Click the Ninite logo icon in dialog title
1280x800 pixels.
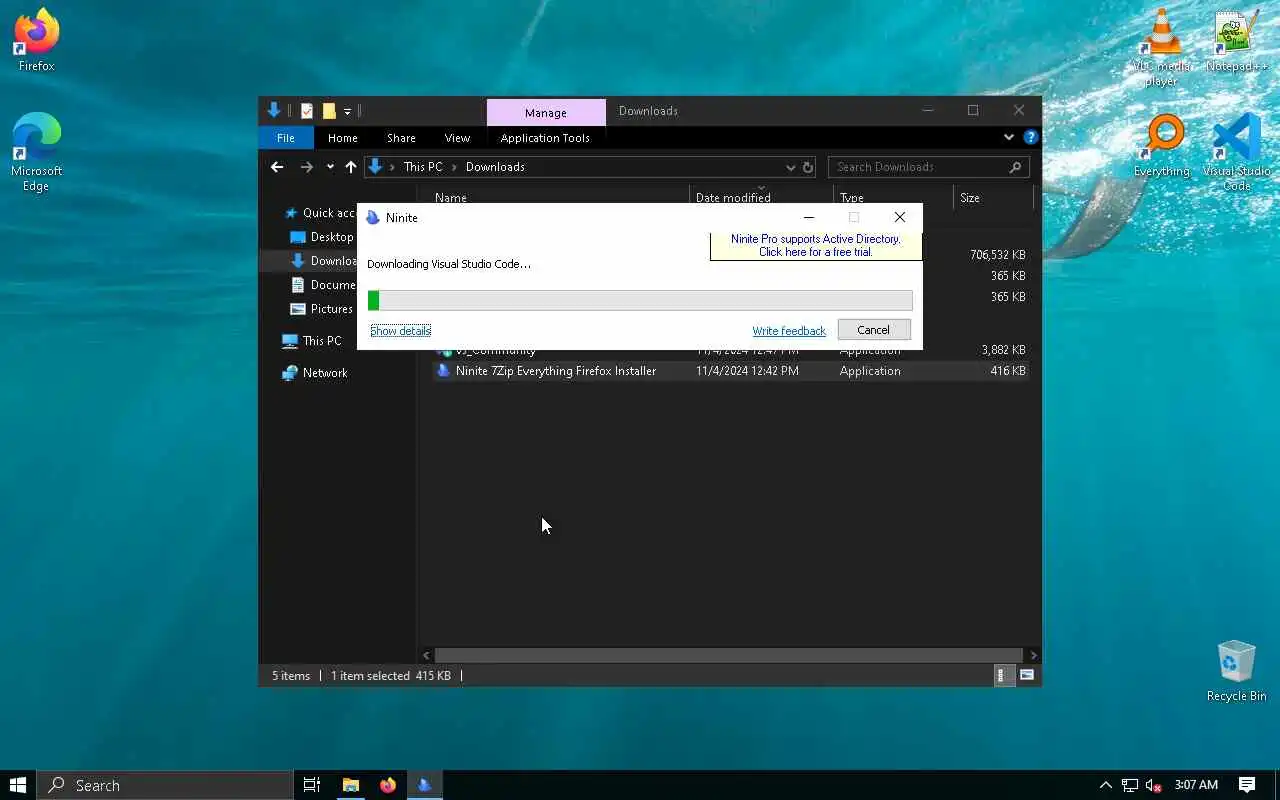pos(373,218)
